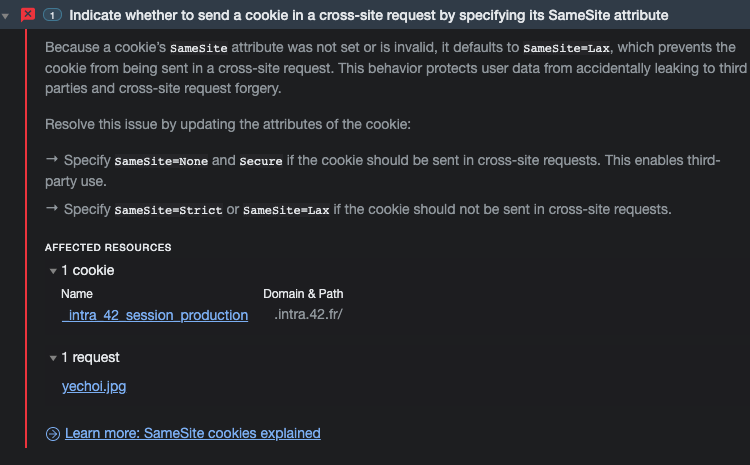Image resolution: width=750 pixels, height=465 pixels.
Task: Click the .intra.42.fr/ domain value
Action: tap(309, 315)
